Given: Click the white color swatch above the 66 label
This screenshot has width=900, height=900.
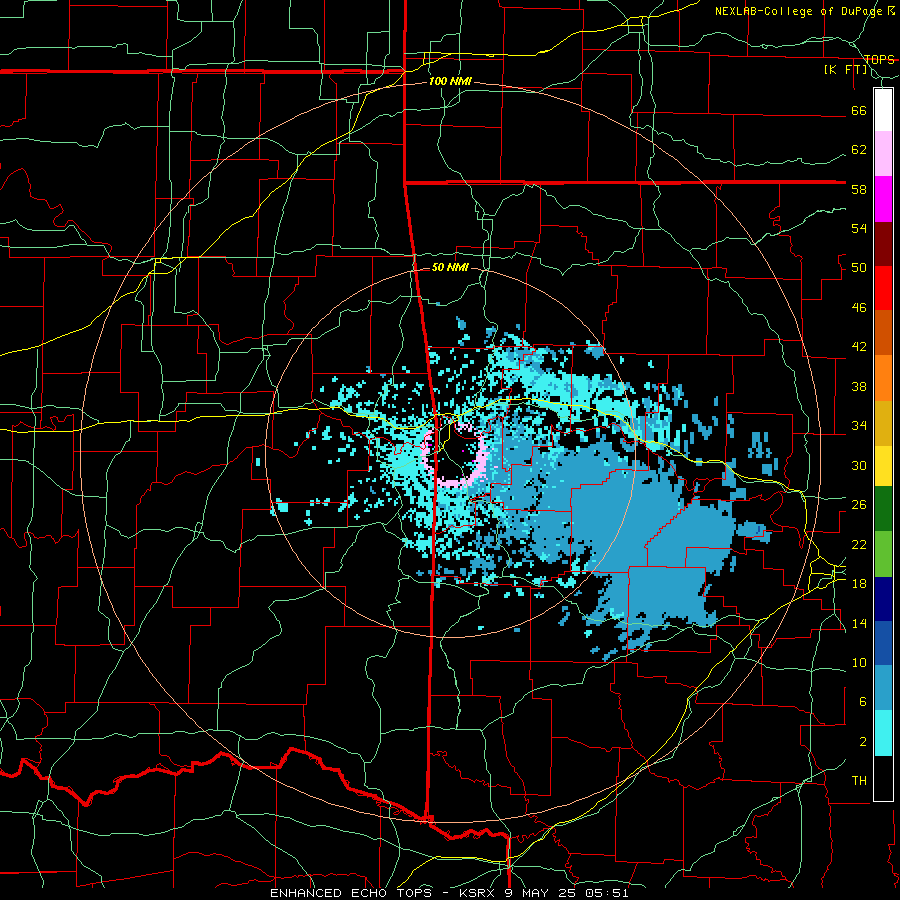Looking at the screenshot, I should point(883,110).
